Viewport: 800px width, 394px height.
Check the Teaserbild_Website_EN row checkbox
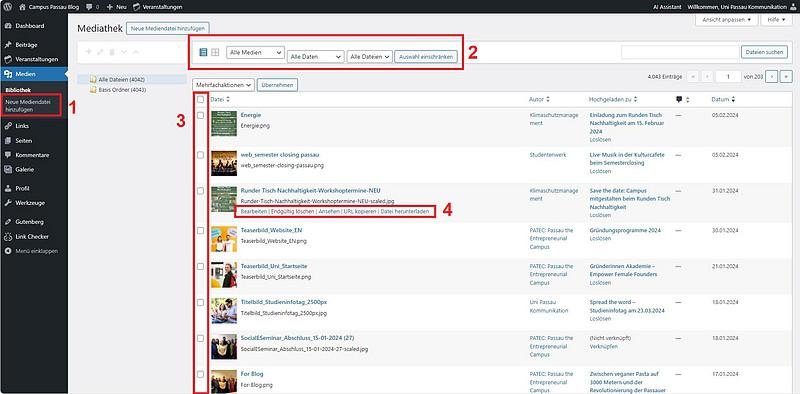201,231
